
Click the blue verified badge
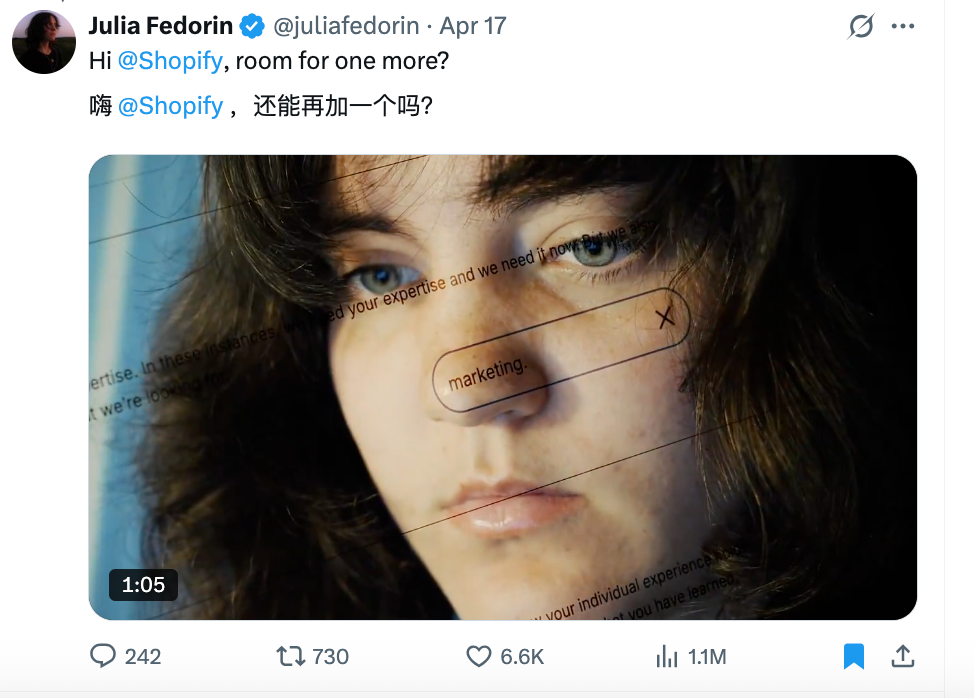pos(251,26)
